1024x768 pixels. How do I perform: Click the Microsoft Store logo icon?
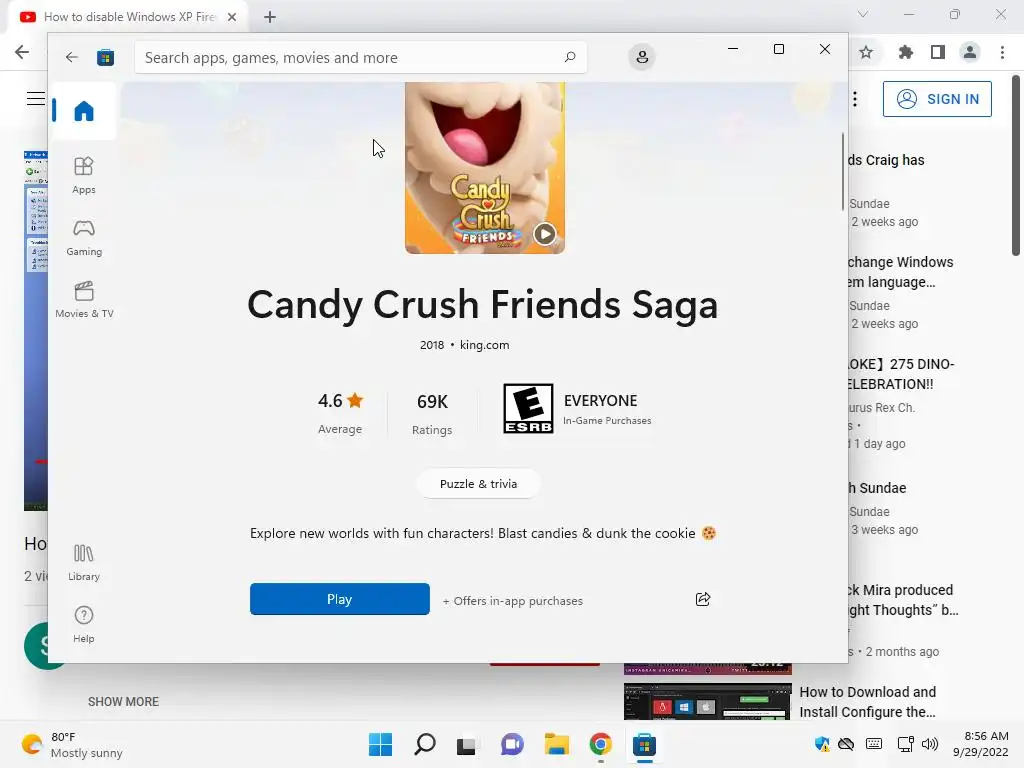[x=105, y=57]
